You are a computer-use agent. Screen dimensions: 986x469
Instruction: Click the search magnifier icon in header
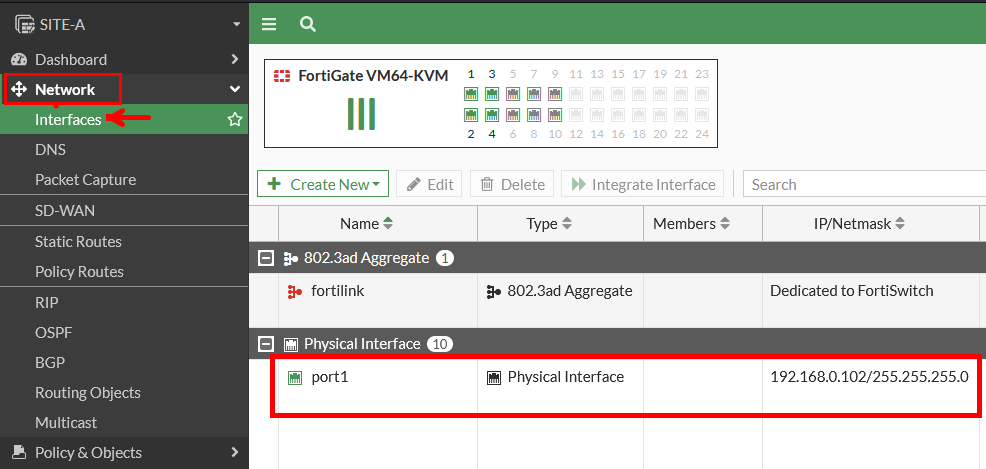coord(308,24)
